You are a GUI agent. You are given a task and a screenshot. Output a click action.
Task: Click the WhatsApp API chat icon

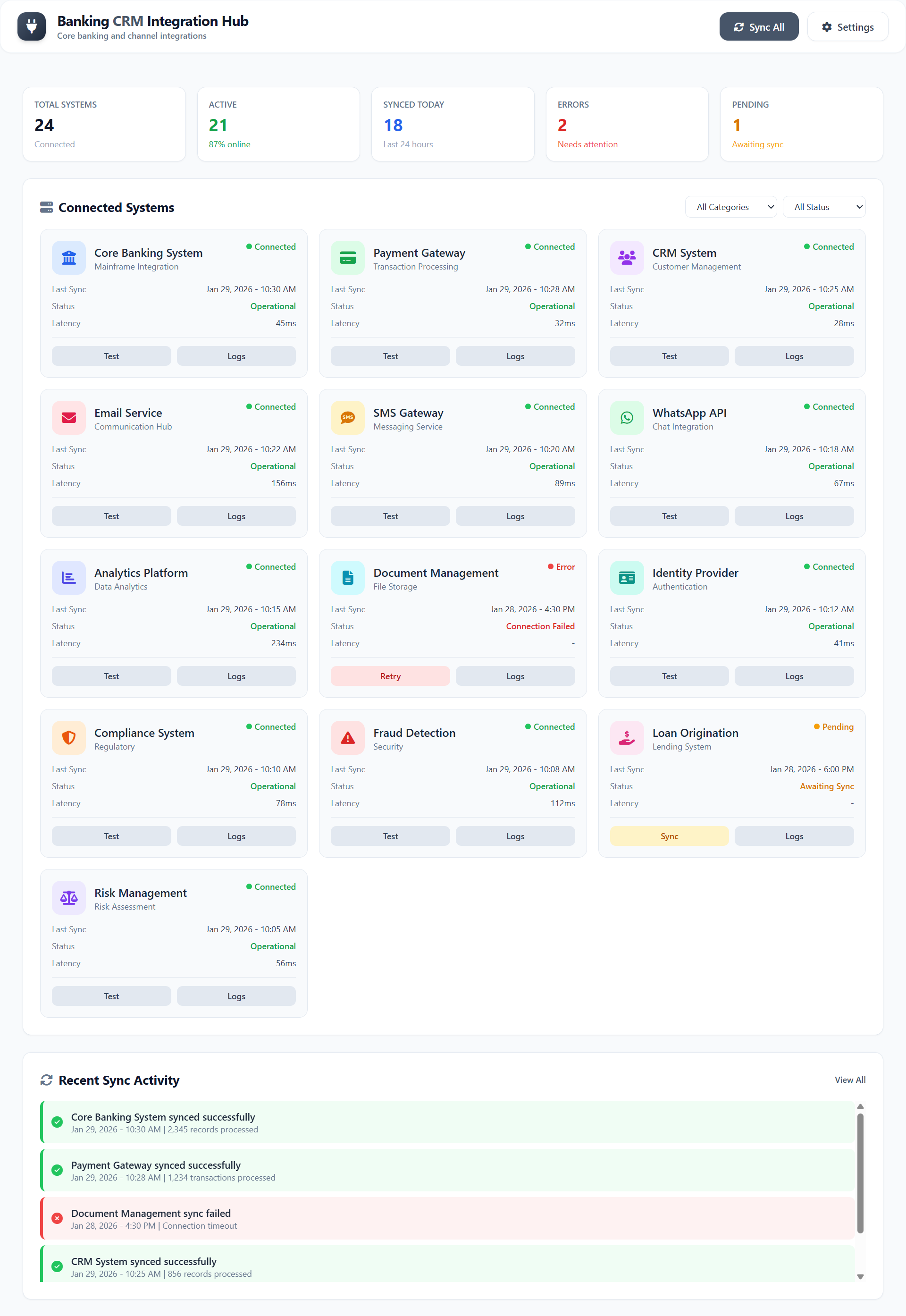click(626, 417)
